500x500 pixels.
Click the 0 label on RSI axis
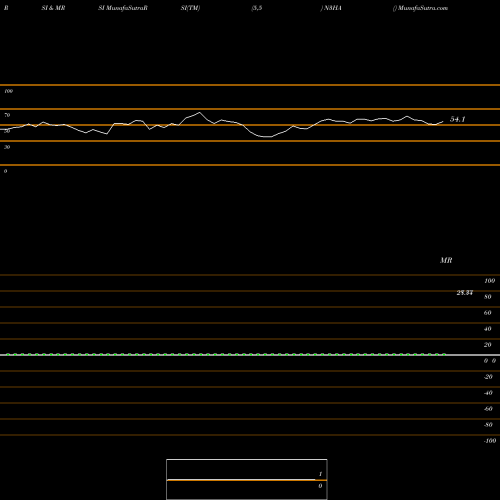5,171
